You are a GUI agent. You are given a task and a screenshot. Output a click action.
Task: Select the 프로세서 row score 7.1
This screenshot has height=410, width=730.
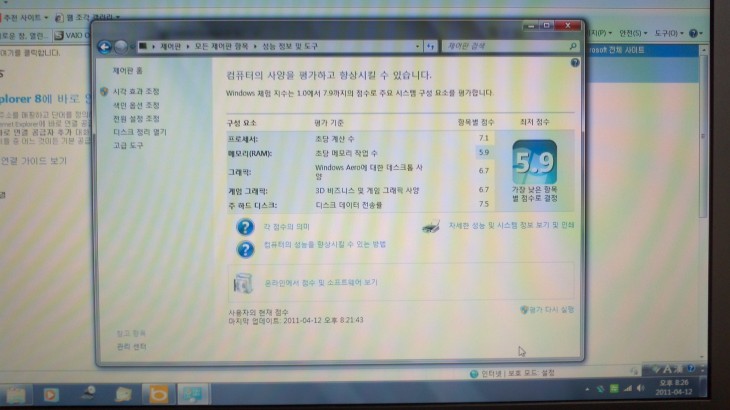(x=483, y=138)
